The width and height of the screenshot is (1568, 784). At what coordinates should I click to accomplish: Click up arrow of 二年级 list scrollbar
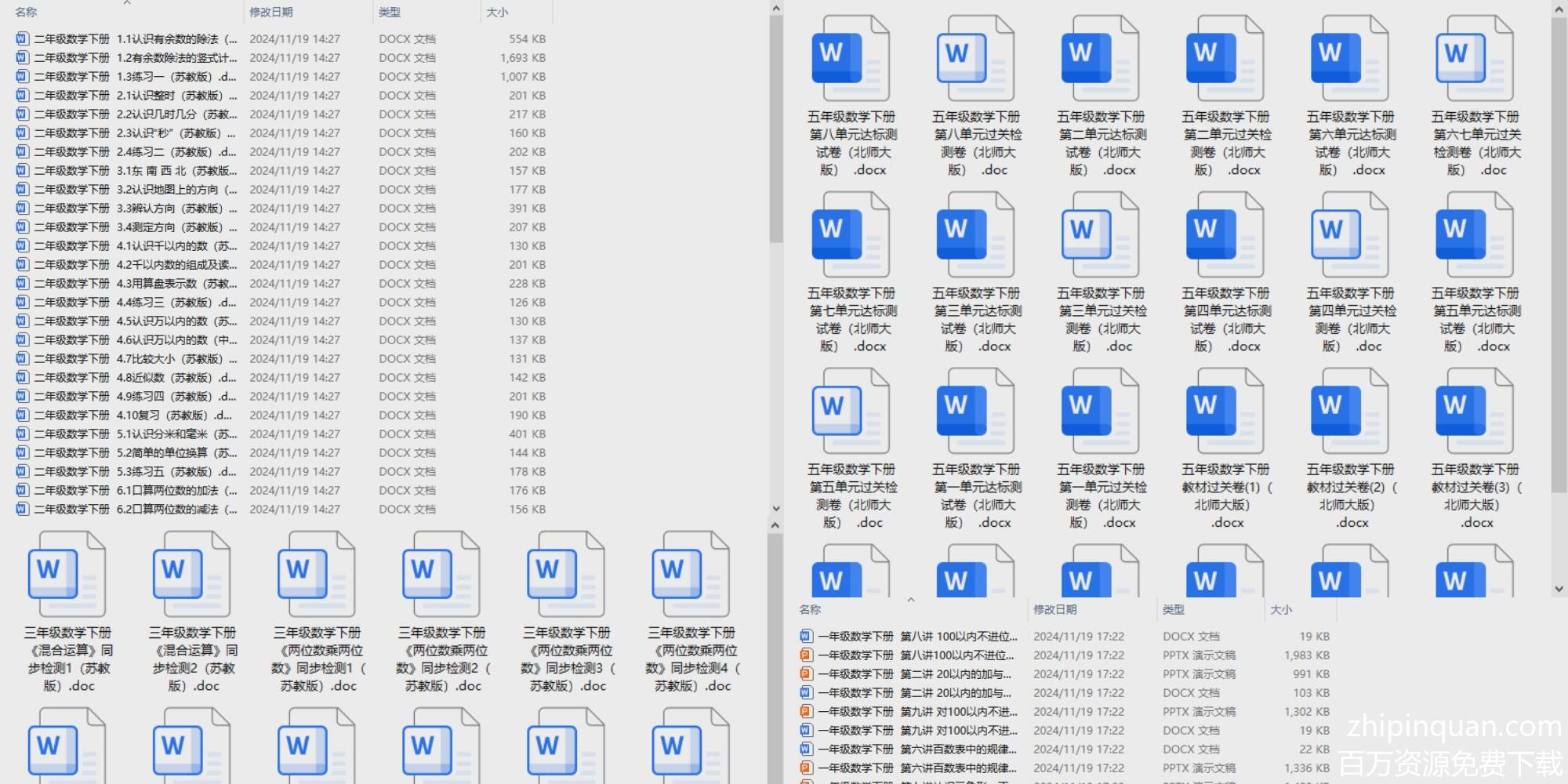coord(775,9)
